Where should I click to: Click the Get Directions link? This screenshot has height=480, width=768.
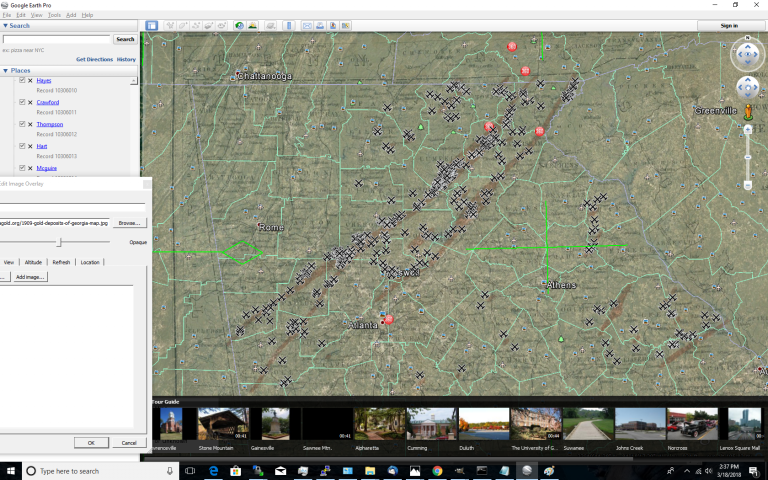(94, 59)
